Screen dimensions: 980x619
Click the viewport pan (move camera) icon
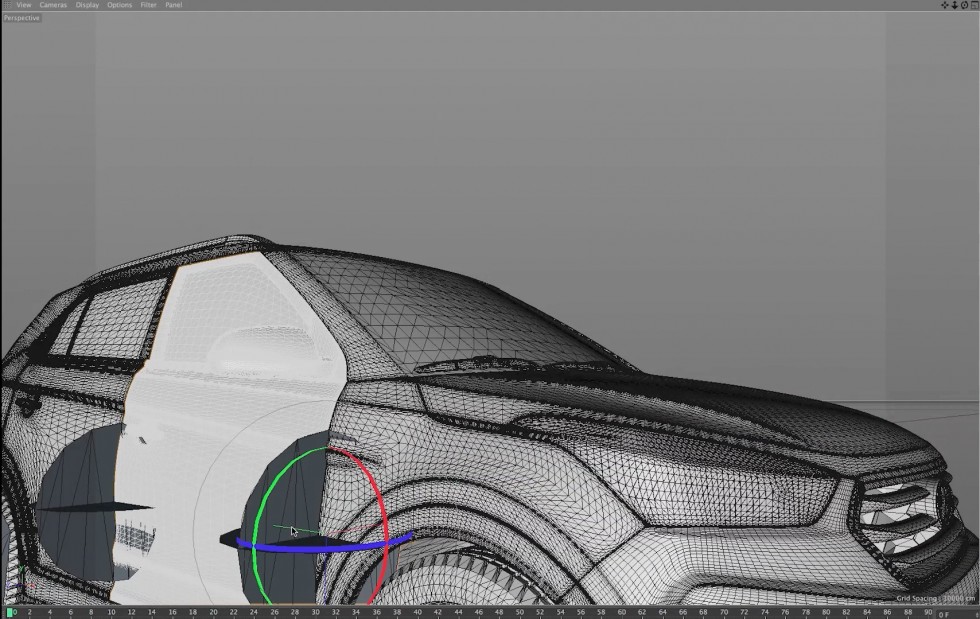(x=944, y=5)
